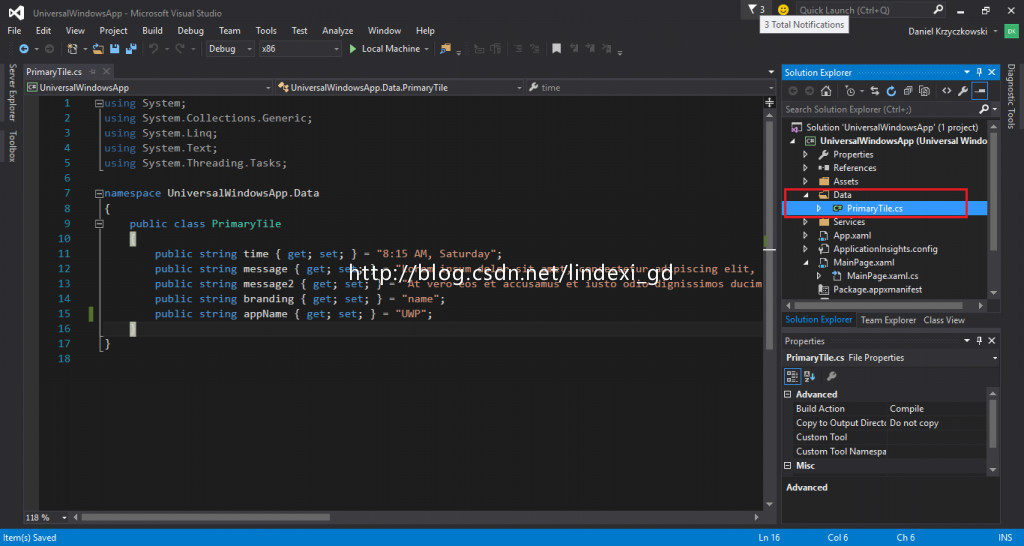Click the Quick Launch search magnifier

pos(938,10)
